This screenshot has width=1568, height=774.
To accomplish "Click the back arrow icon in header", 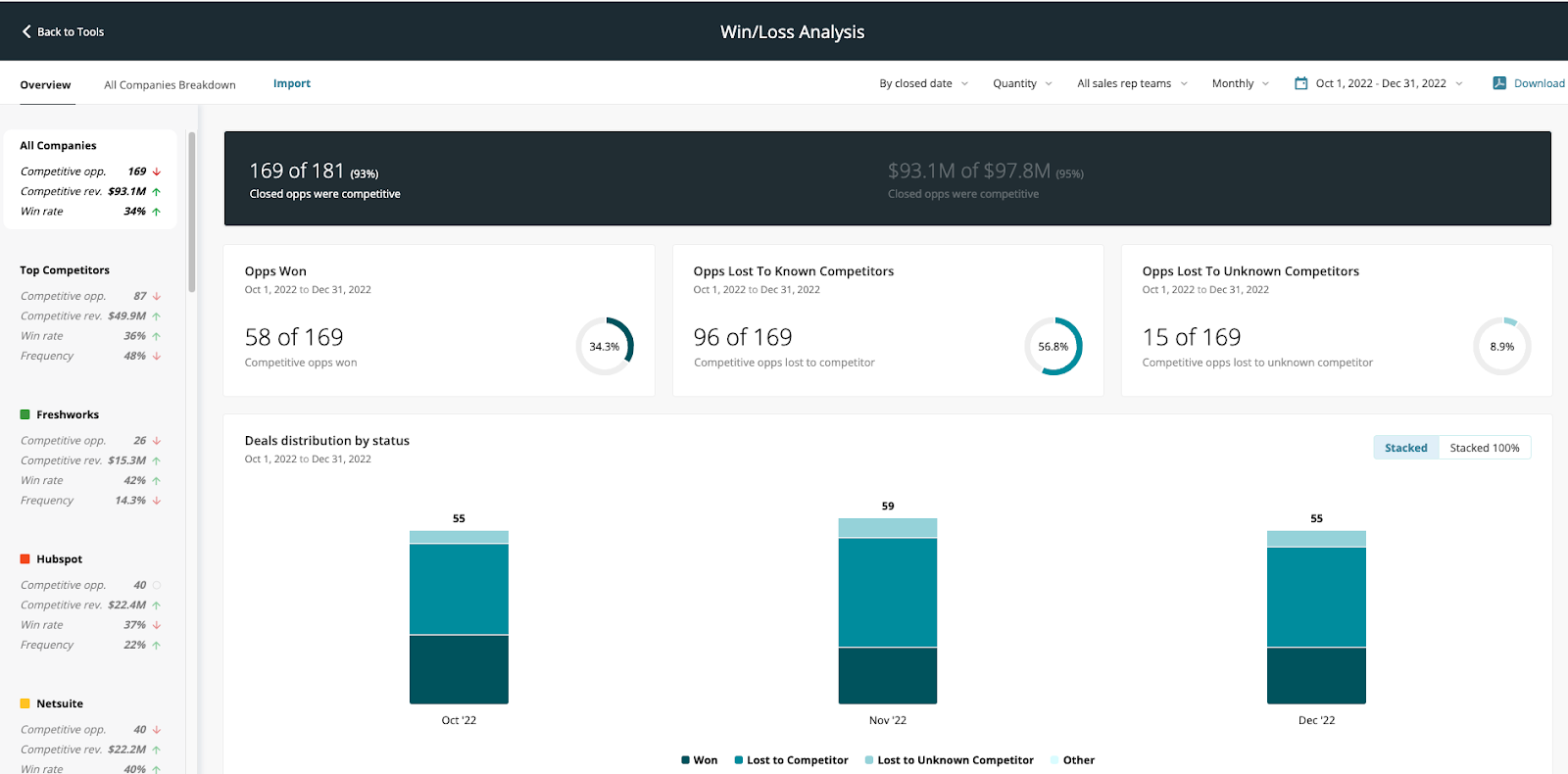I will point(26,31).
